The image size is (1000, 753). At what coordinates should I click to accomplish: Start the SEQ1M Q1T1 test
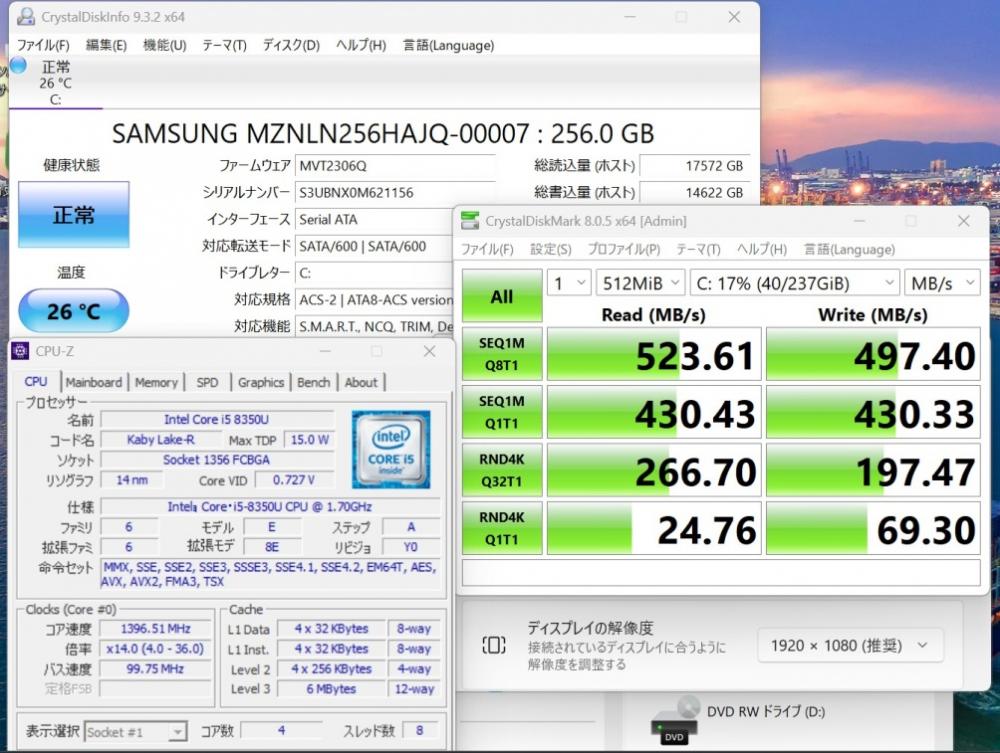(x=502, y=412)
